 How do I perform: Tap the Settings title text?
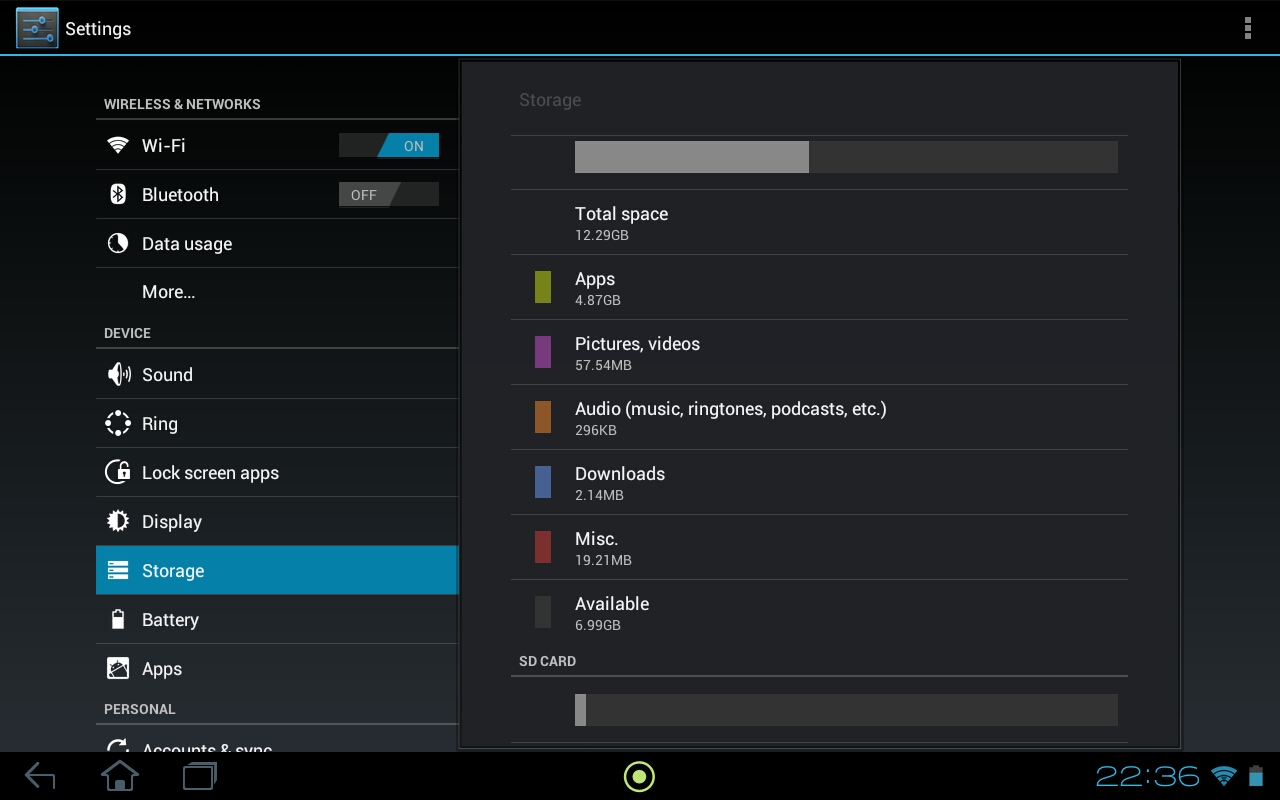click(98, 29)
